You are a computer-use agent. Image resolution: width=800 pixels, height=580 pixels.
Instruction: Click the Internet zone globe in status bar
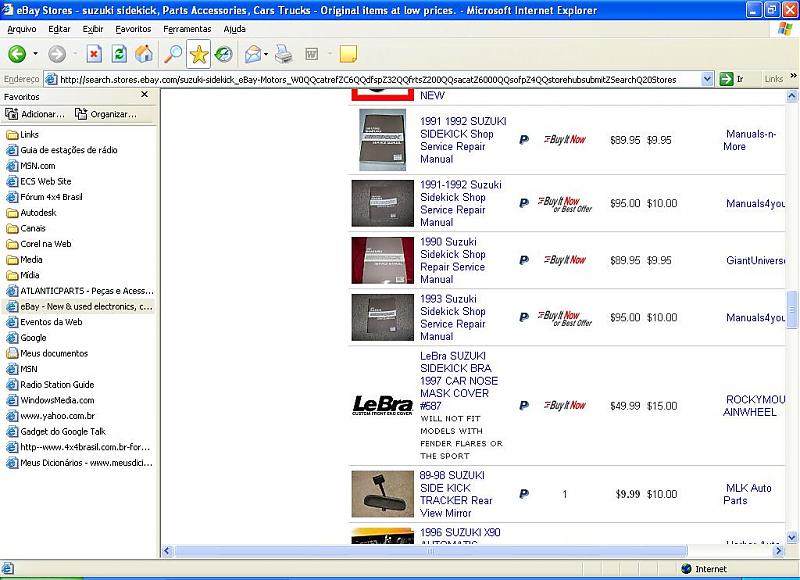point(686,569)
